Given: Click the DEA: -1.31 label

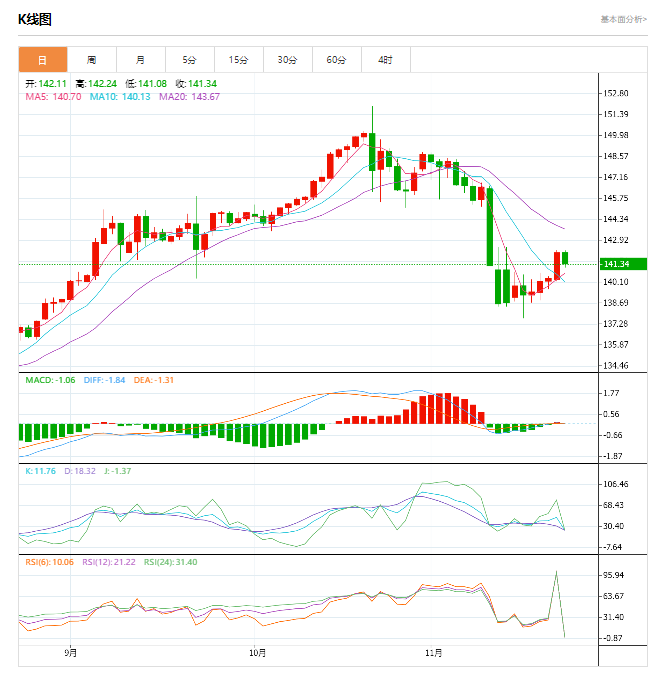Looking at the screenshot, I should pos(154,380).
